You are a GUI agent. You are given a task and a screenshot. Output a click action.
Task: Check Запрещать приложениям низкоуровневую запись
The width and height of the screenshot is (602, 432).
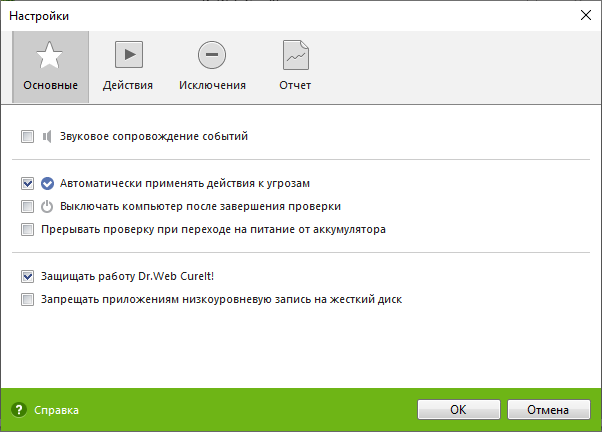pyautogui.click(x=27, y=300)
